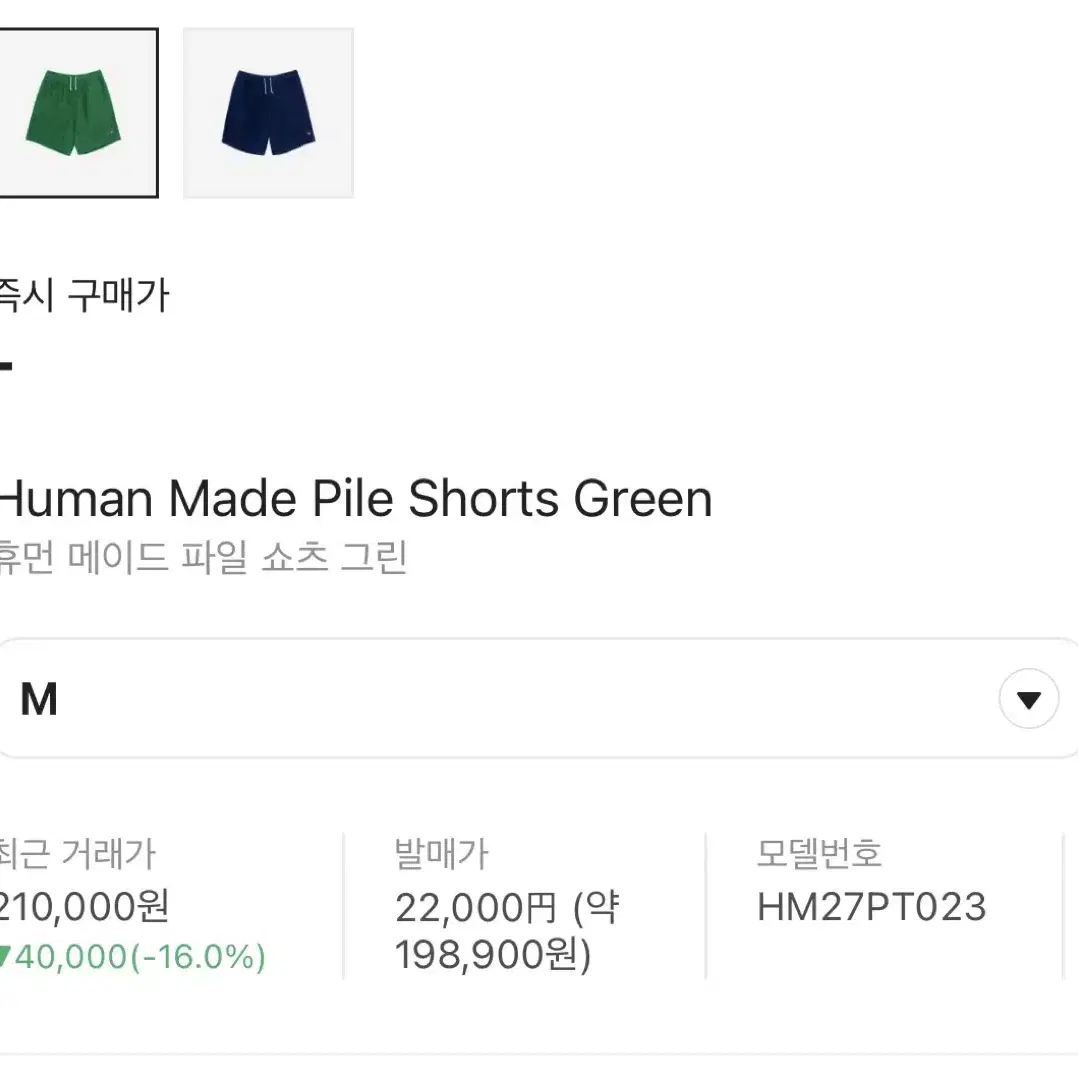Select the navy shorts thumbnail
1078x1078 pixels.
[x=268, y=113]
